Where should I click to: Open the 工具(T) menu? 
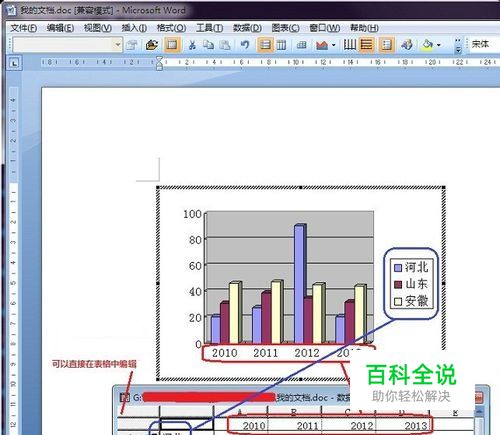(209, 28)
